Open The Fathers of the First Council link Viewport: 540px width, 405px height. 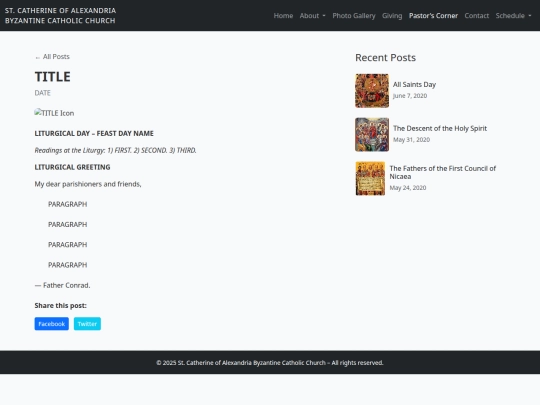[443, 172]
